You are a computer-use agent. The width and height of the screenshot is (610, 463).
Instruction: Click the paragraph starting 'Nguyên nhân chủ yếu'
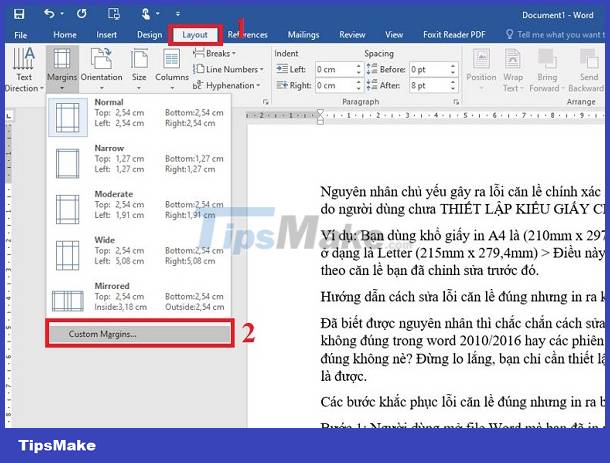463,200
